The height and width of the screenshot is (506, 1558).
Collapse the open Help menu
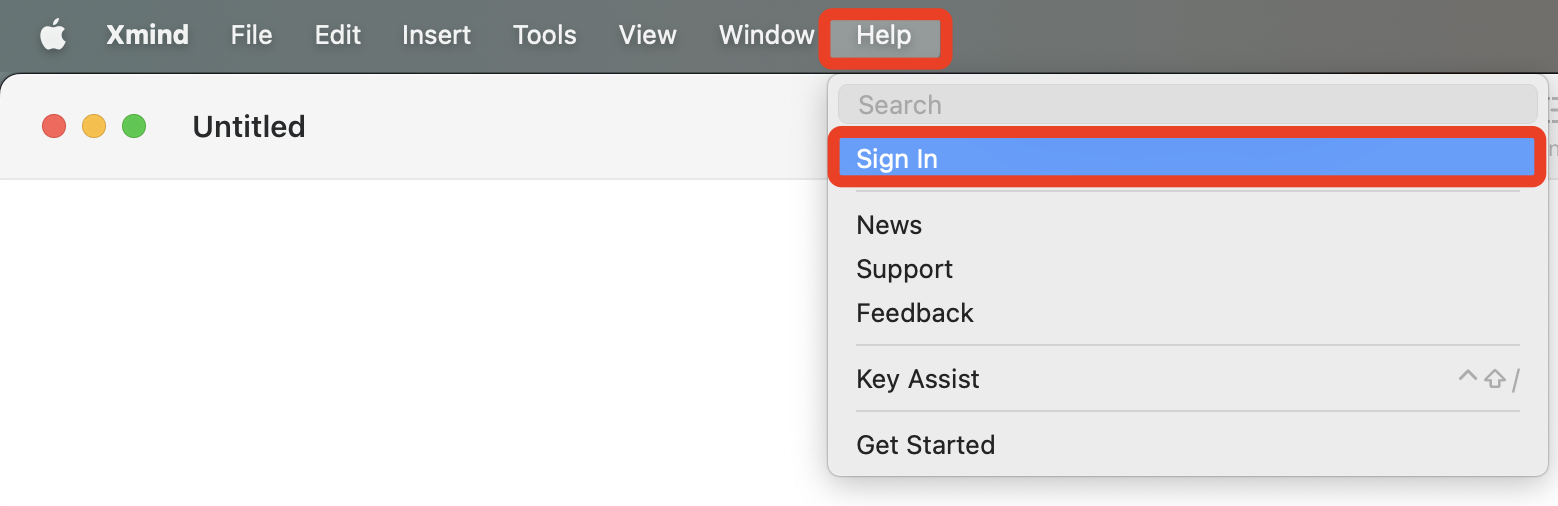tap(884, 36)
